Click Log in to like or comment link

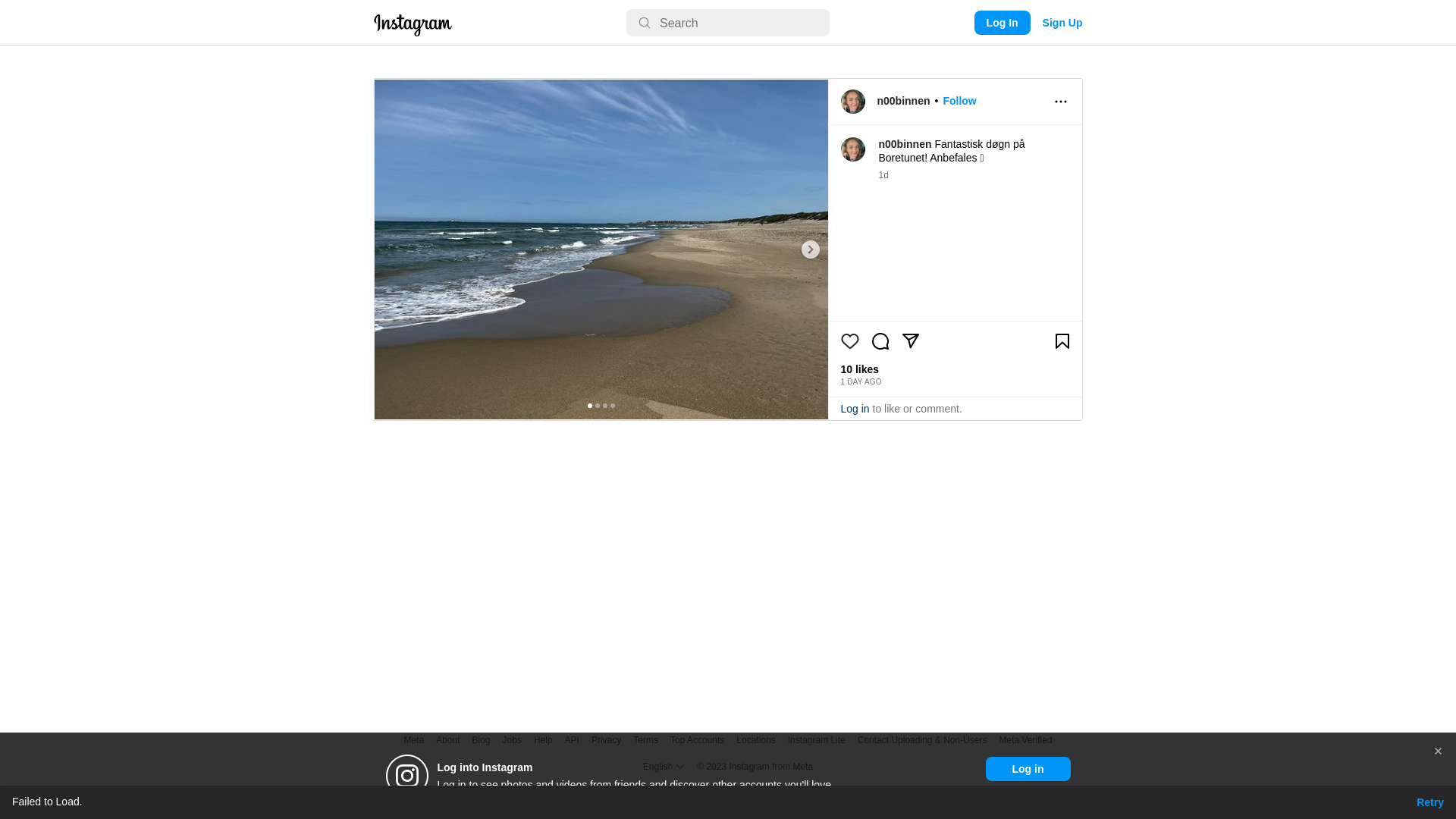click(855, 409)
